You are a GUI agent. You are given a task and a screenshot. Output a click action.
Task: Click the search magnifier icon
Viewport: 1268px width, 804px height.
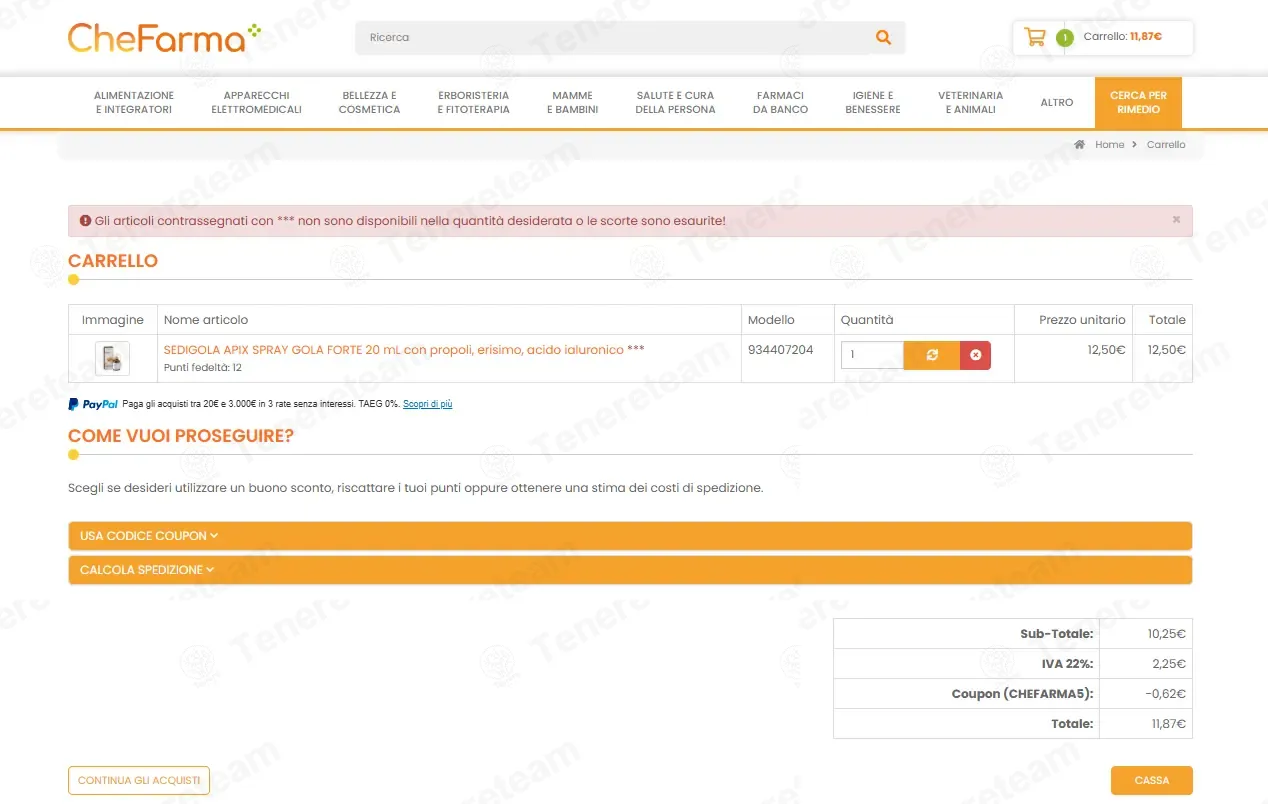[x=883, y=37]
